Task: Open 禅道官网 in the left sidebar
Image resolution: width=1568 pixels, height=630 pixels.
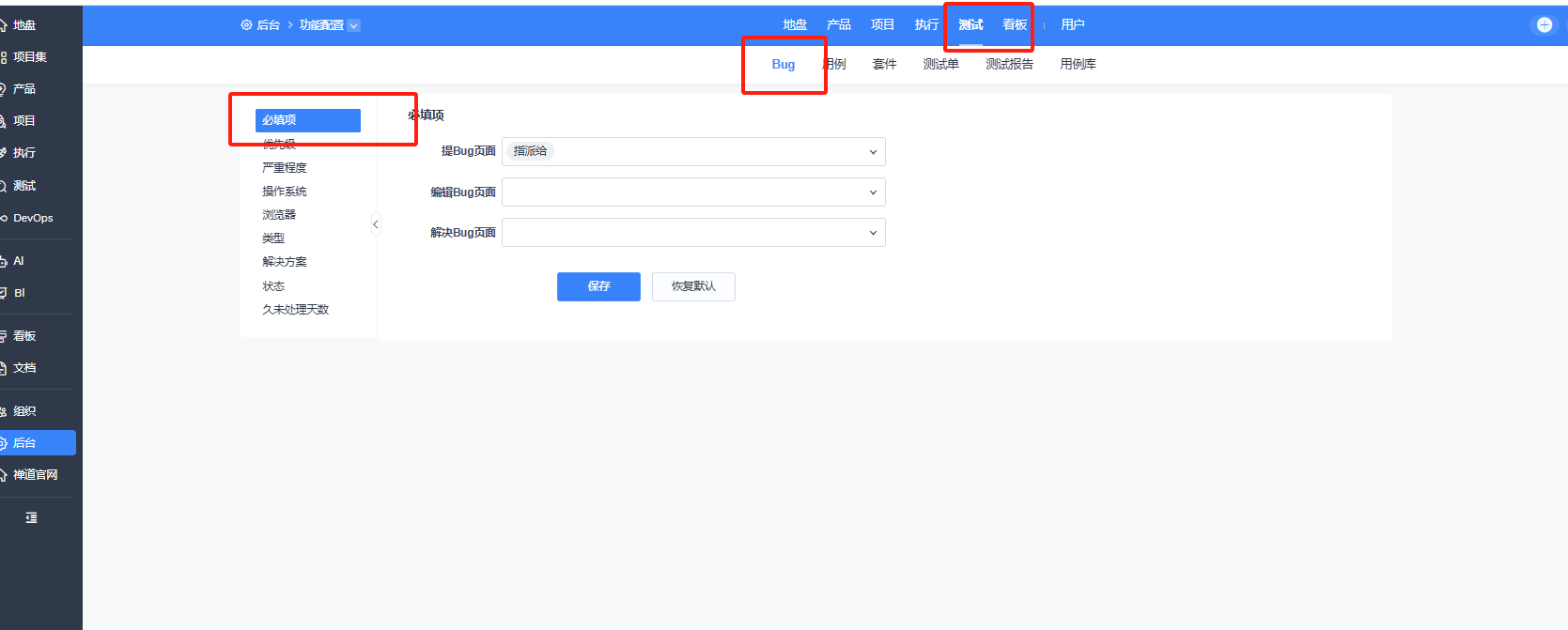Action: (x=36, y=475)
